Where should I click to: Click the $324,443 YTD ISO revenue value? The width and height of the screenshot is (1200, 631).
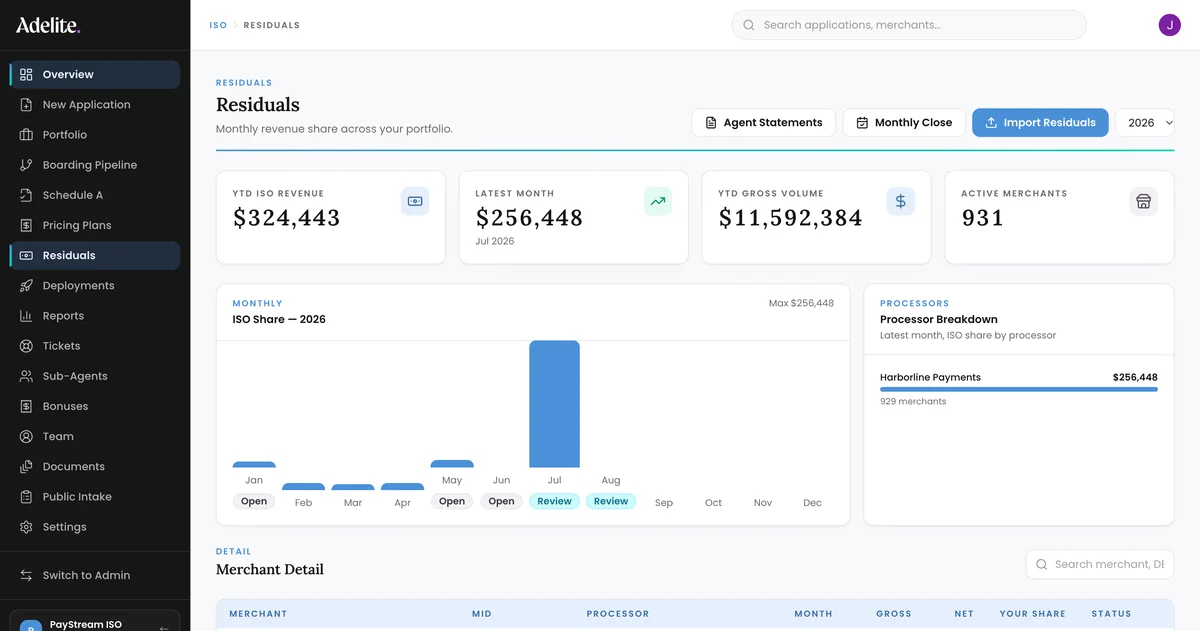pos(287,218)
